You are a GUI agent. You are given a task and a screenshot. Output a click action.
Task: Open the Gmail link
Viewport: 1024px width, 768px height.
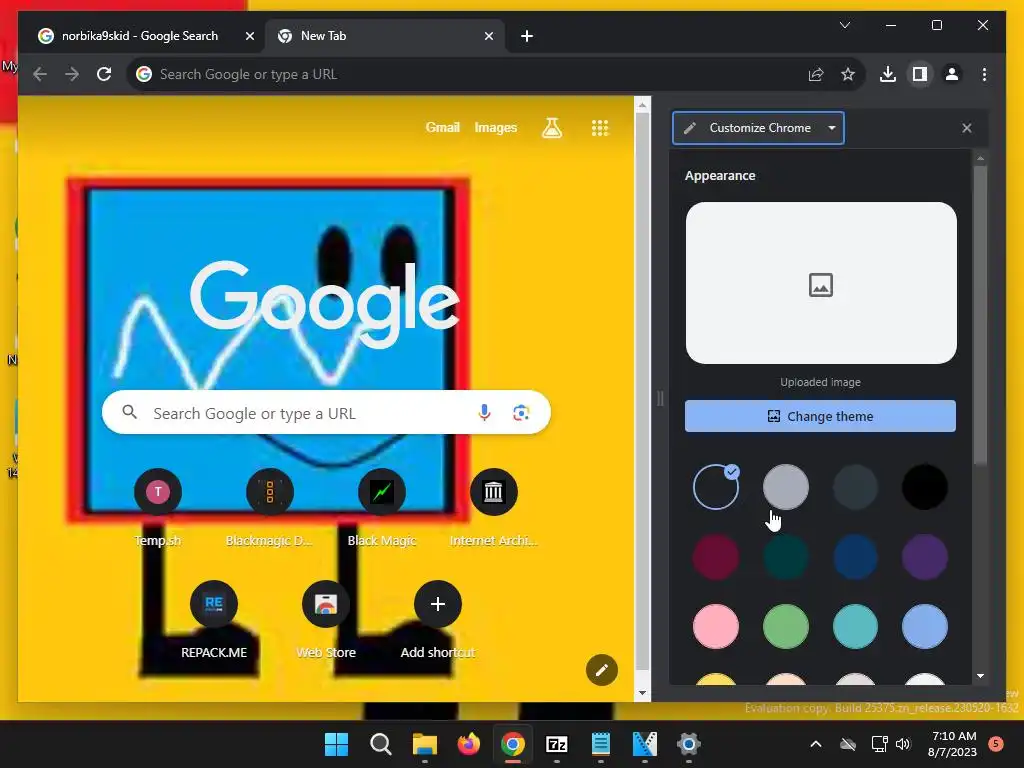pyautogui.click(x=443, y=128)
